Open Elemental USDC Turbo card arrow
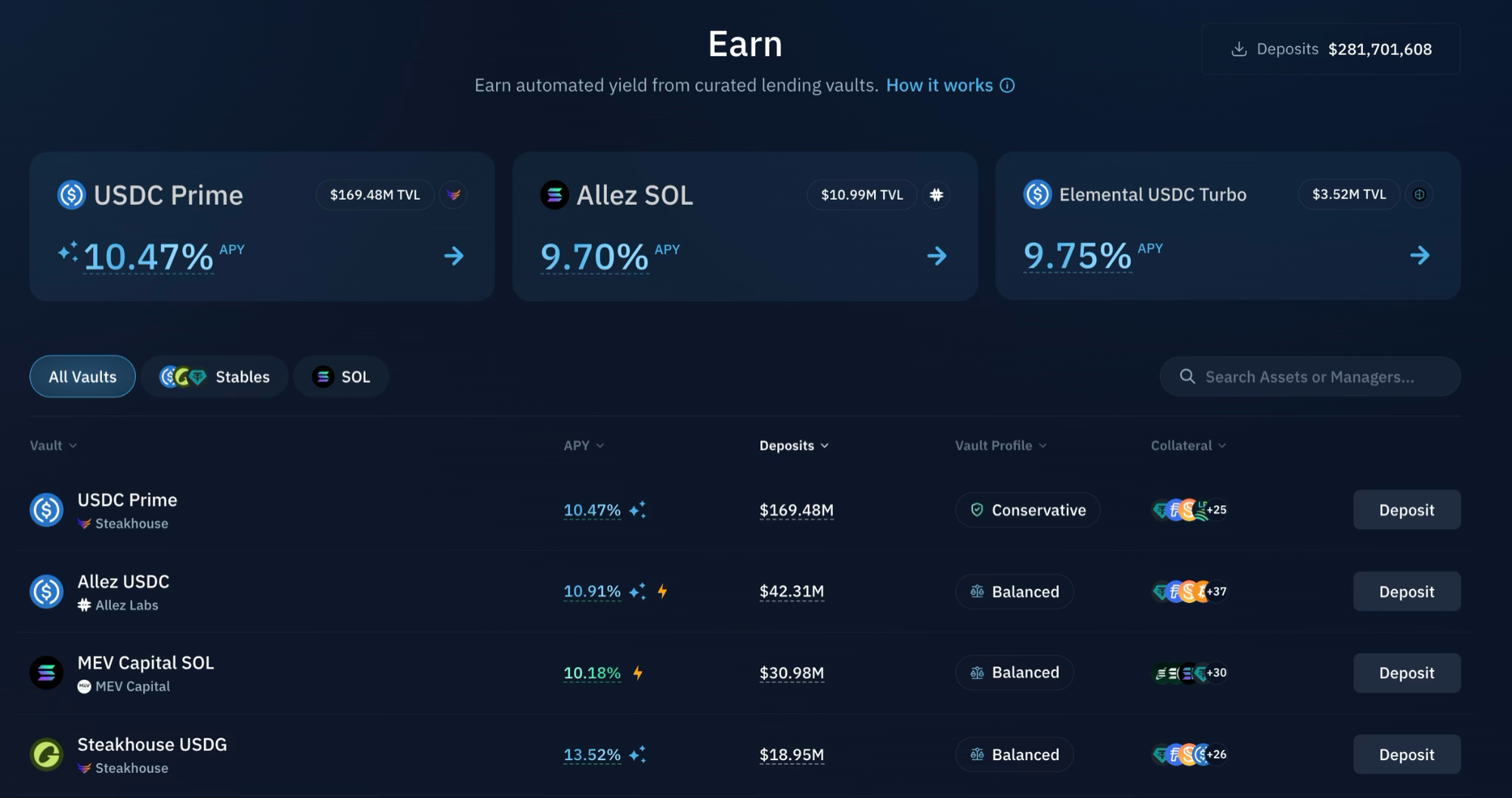The height and width of the screenshot is (798, 1512). [1419, 256]
